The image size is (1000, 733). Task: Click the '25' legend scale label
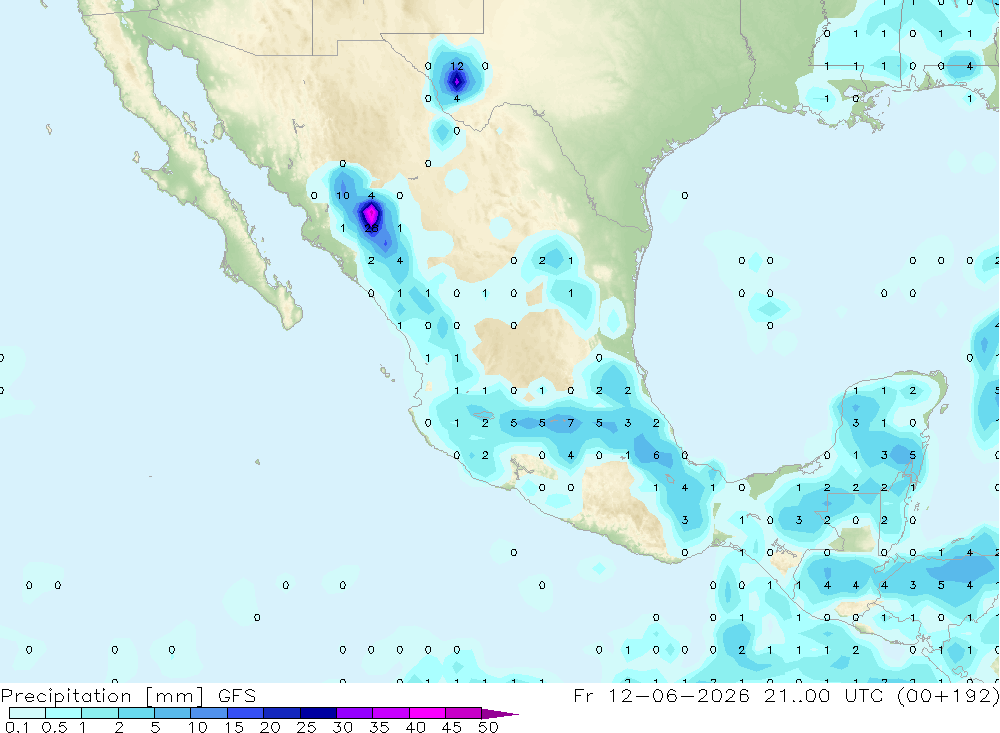pyautogui.click(x=306, y=727)
